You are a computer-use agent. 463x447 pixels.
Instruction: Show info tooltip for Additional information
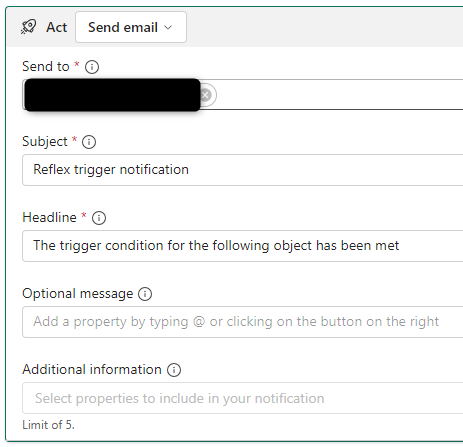pyautogui.click(x=174, y=370)
